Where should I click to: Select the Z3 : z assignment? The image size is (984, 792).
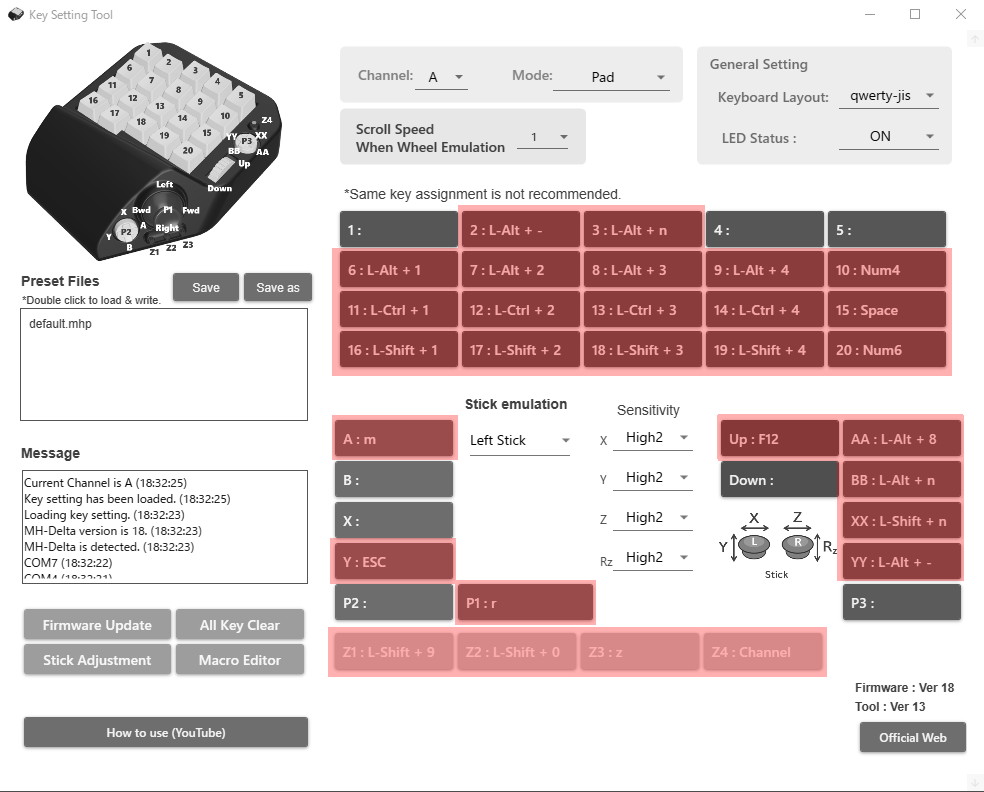tap(639, 651)
